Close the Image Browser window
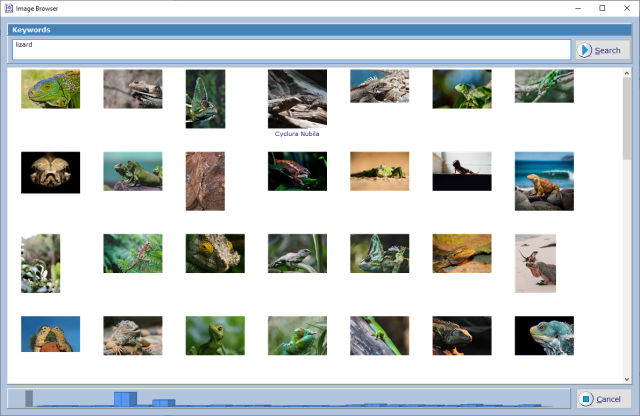The height and width of the screenshot is (416, 640). click(x=627, y=8)
